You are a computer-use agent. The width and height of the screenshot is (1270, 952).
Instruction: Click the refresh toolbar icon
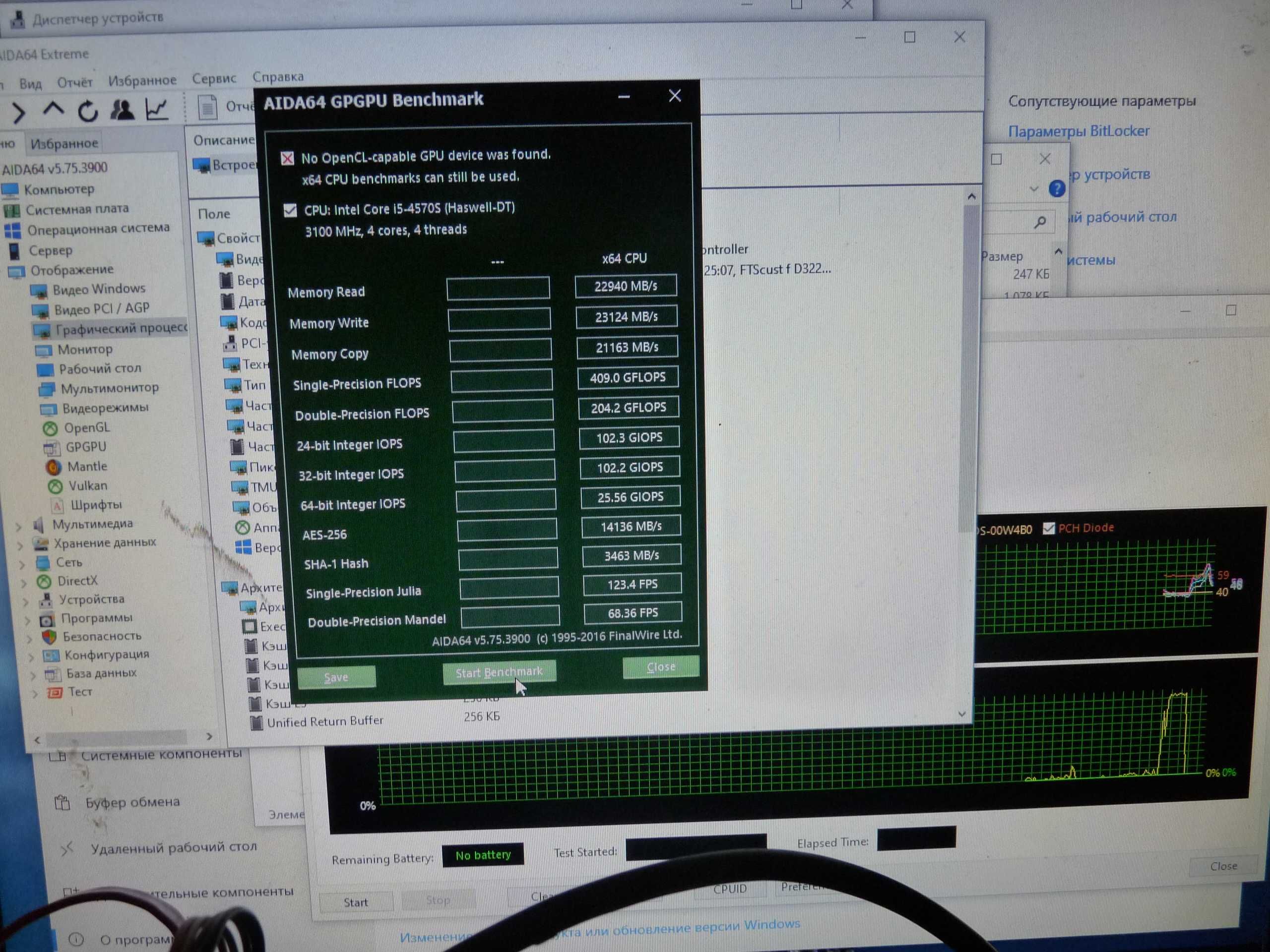coord(88,111)
